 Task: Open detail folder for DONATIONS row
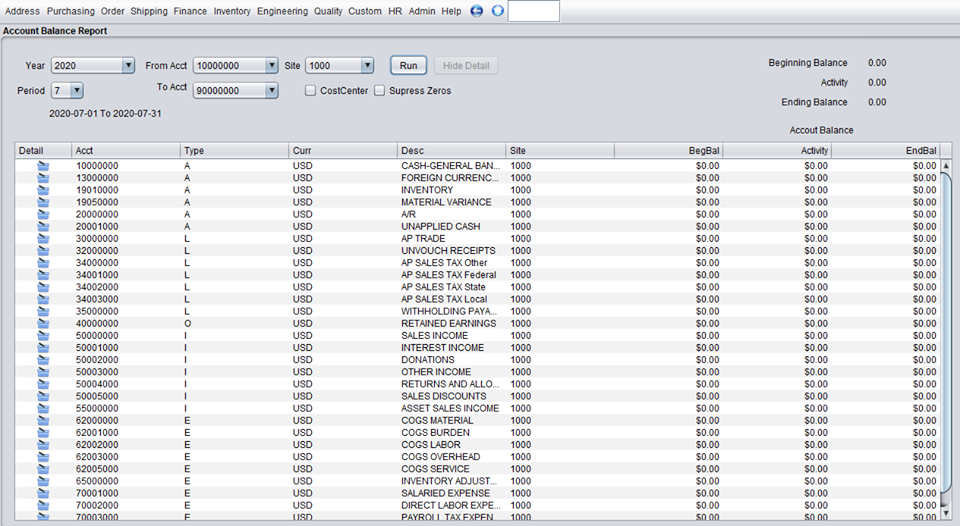(x=43, y=360)
